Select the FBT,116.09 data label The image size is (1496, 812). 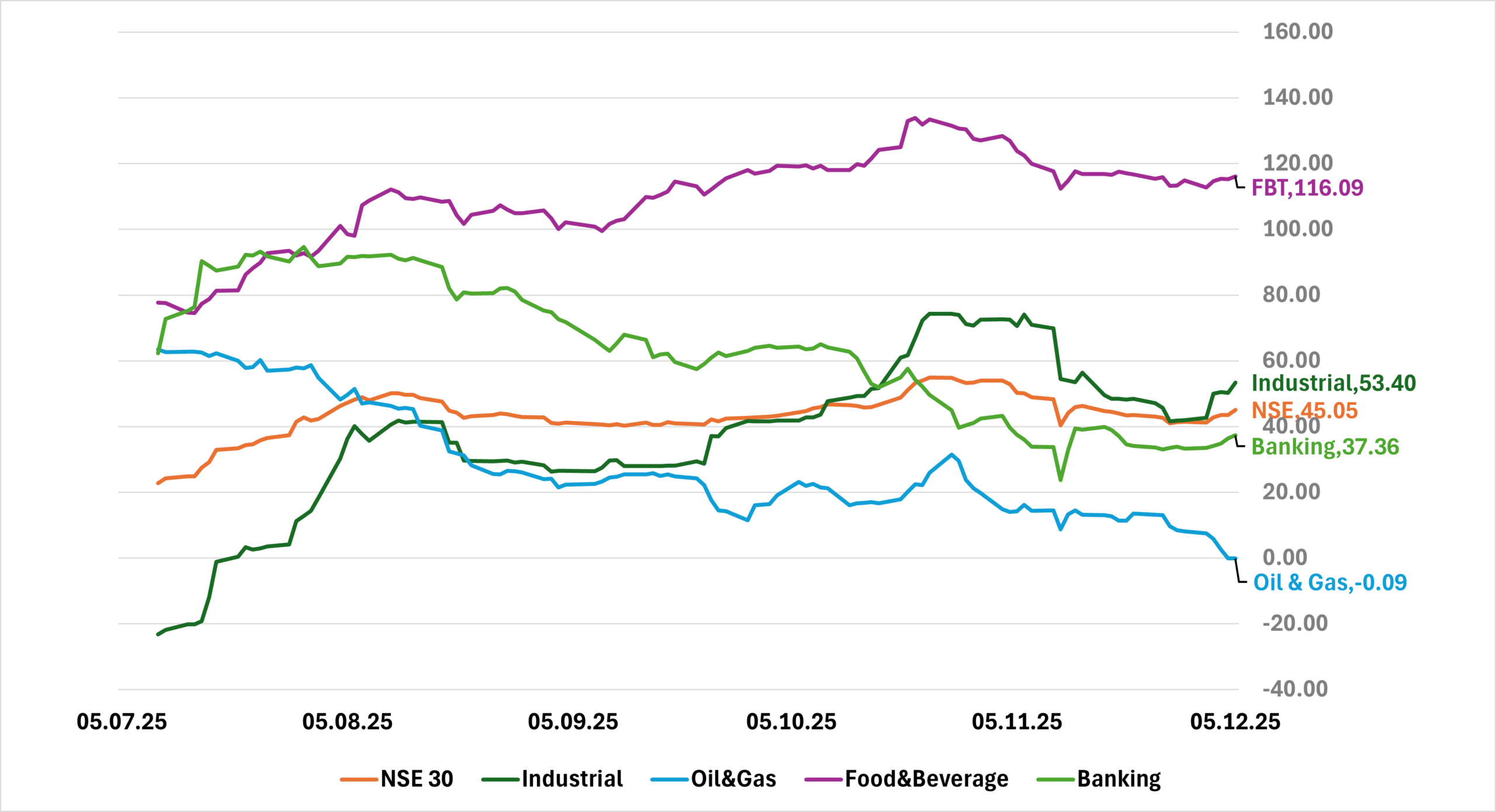coord(1307,188)
